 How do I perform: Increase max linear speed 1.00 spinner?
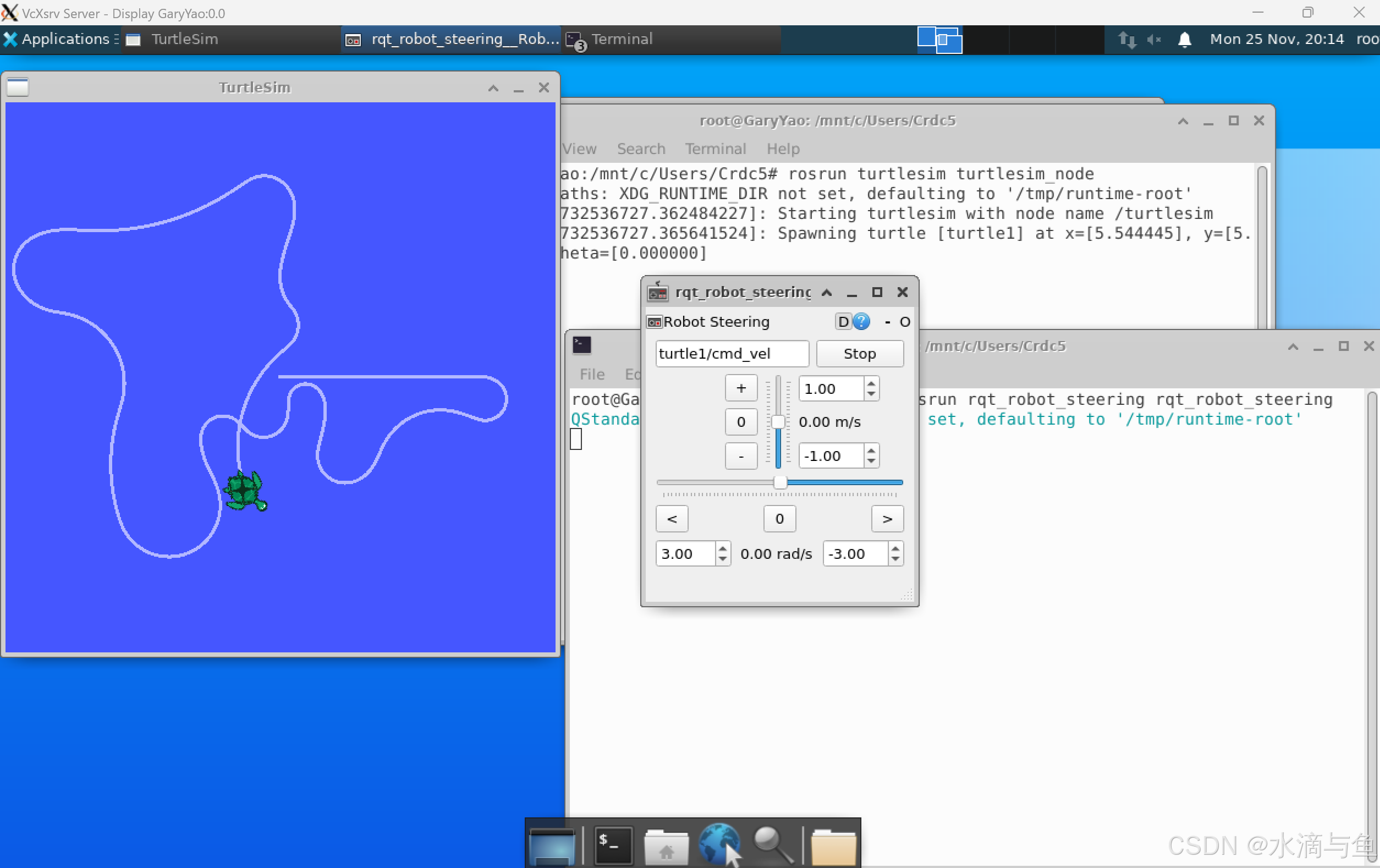point(871,383)
